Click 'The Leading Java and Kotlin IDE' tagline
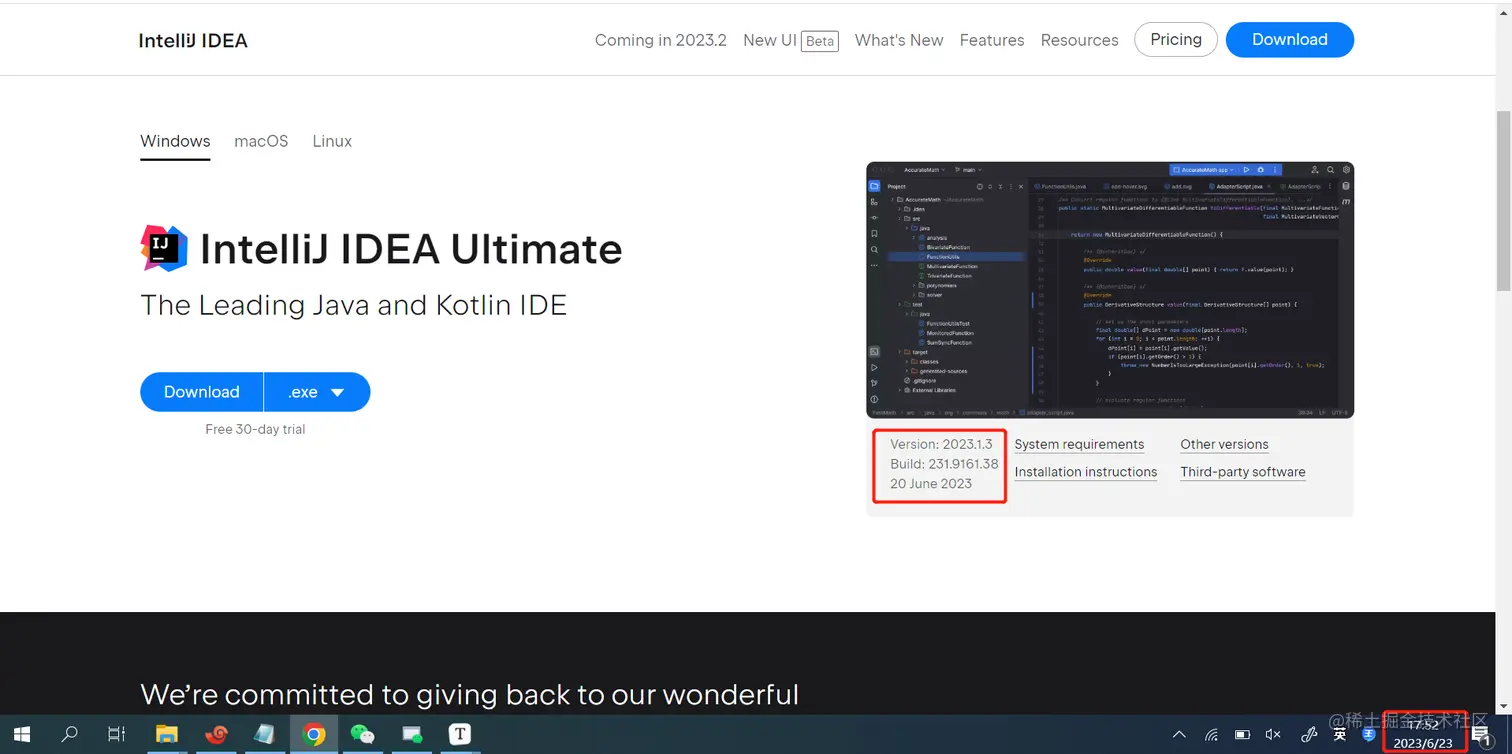Viewport: 1512px width, 754px height. [x=354, y=305]
